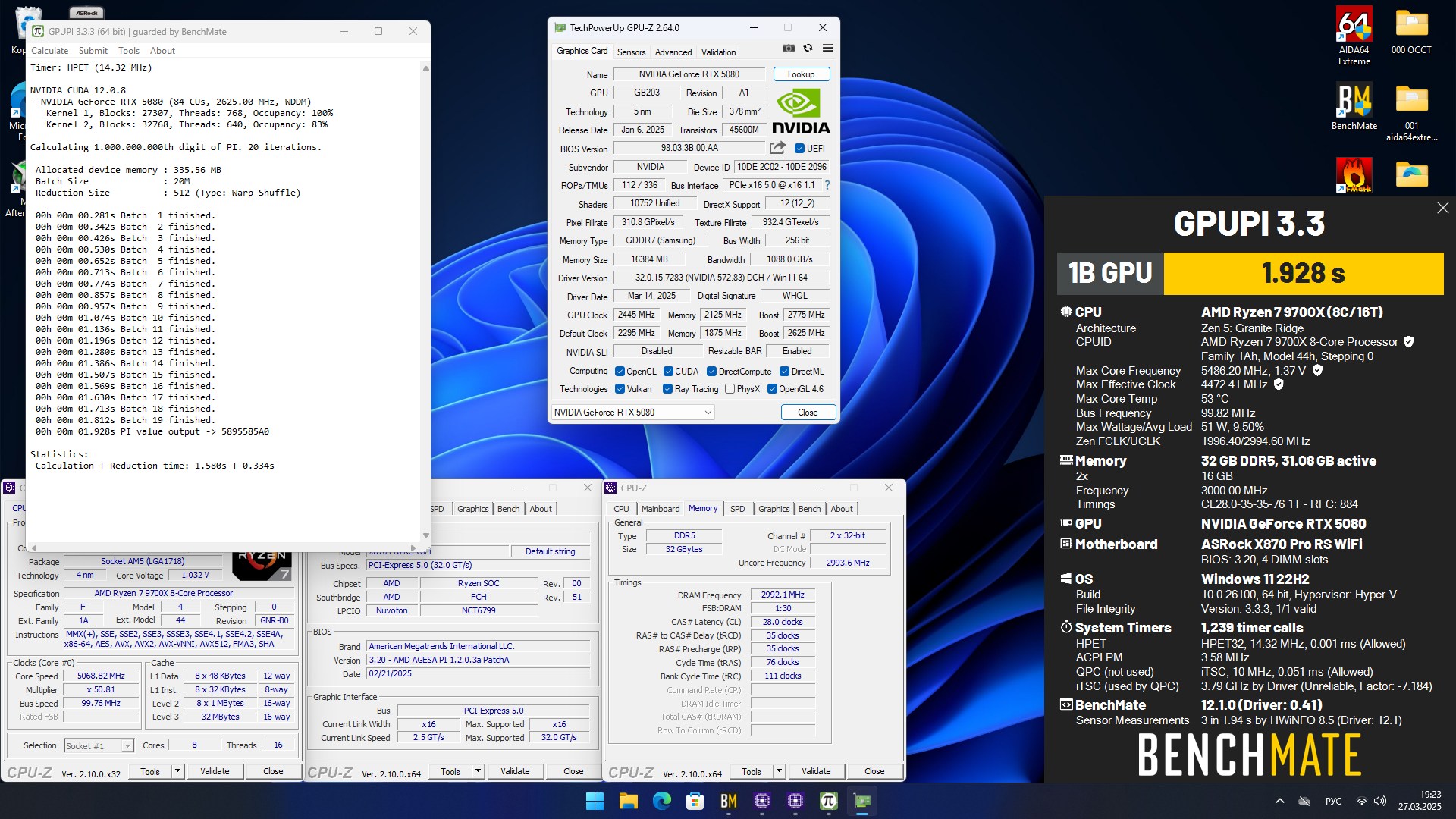This screenshot has height=819, width=1456.
Task: Open BenchMate desktop shortcut
Action: [1354, 107]
